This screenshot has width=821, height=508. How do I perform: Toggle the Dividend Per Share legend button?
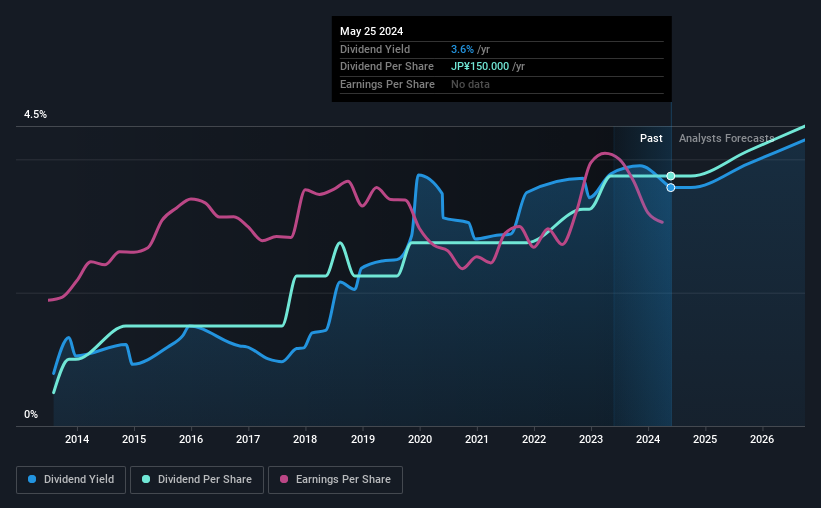197,480
